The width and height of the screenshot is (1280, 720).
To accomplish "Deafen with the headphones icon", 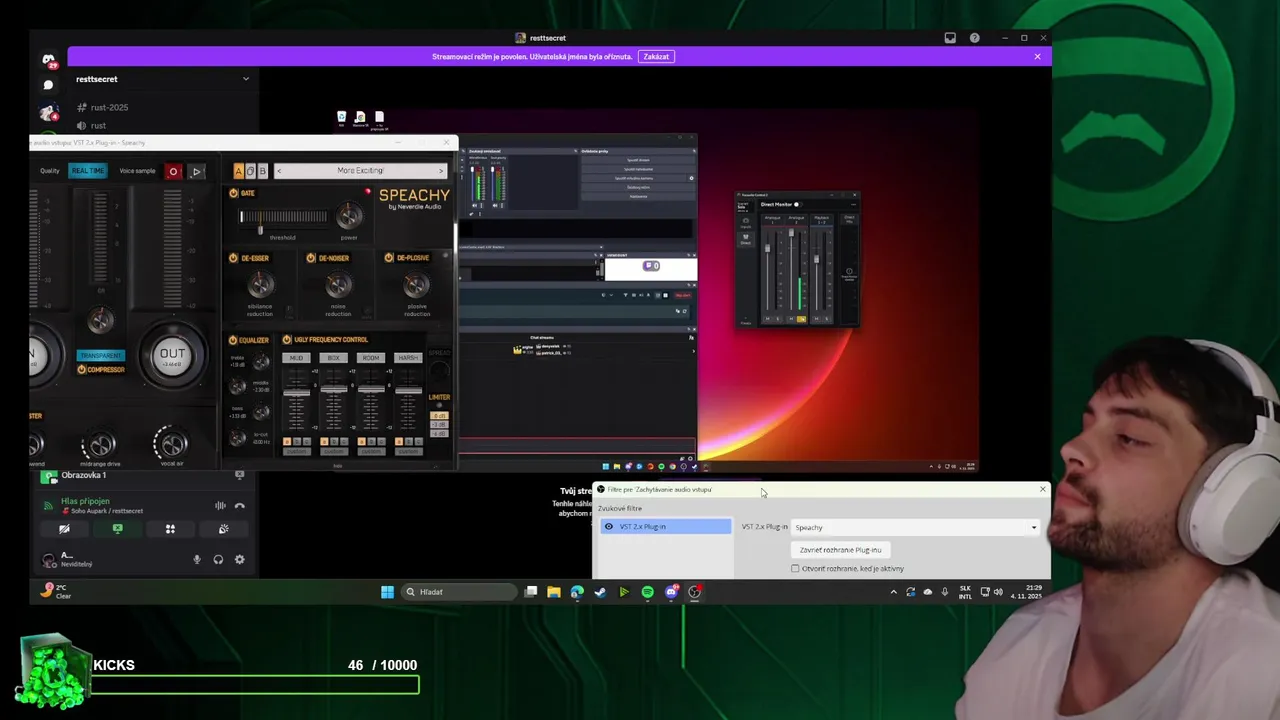I will [218, 560].
